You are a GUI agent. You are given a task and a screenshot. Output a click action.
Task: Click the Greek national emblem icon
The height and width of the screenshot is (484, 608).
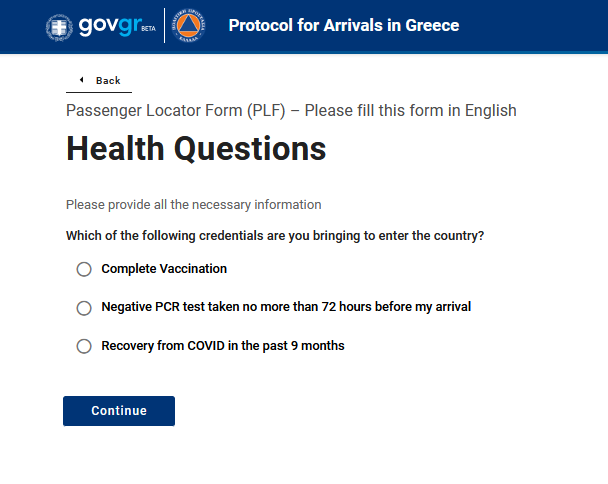tap(59, 26)
